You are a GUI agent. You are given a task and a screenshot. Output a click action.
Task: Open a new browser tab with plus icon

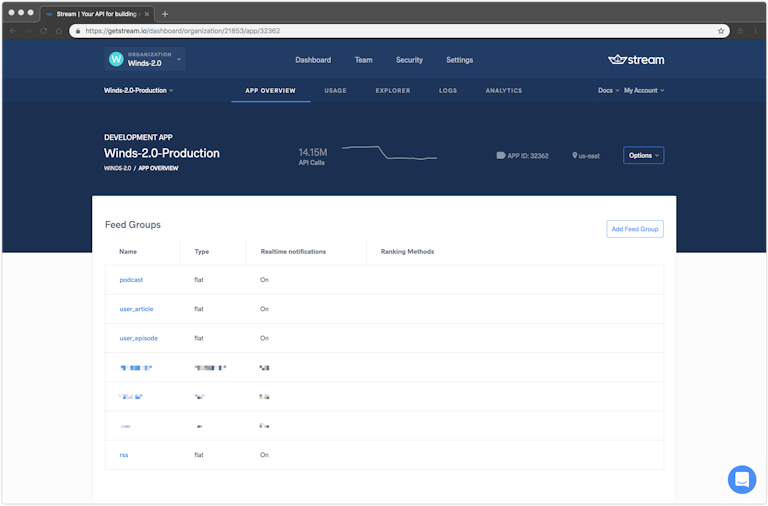point(165,14)
